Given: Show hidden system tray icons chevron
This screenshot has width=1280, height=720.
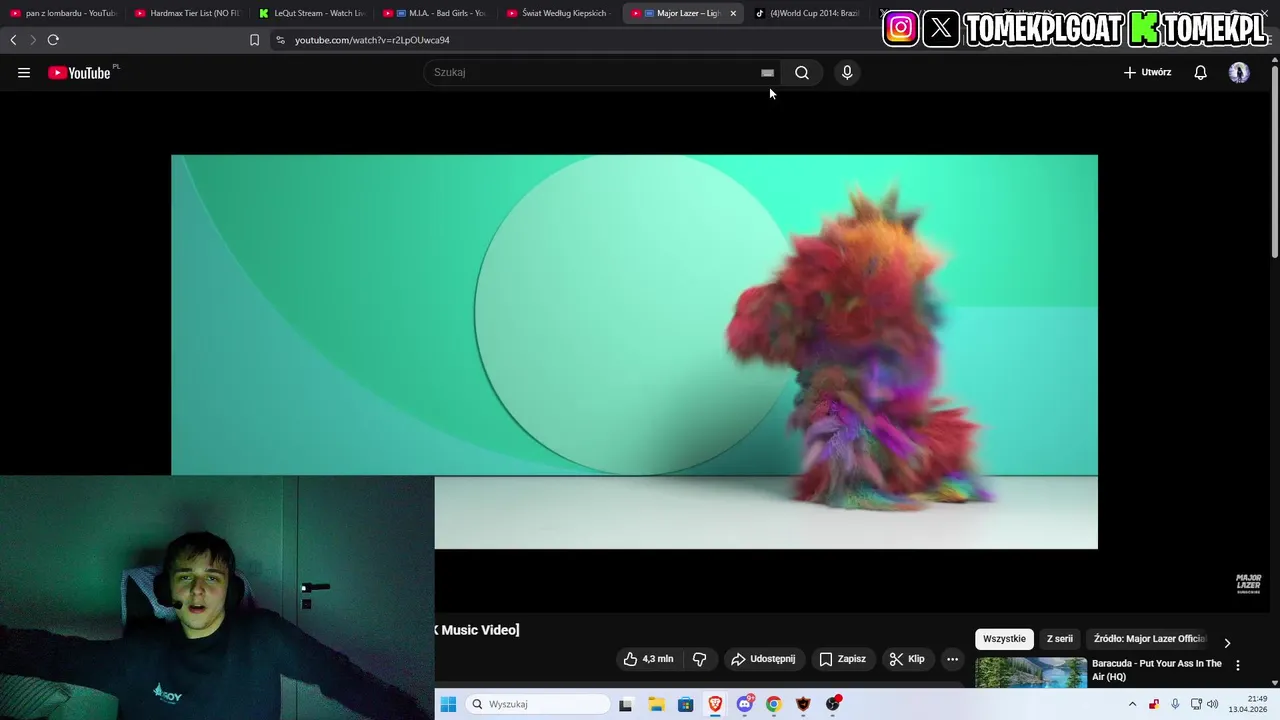Looking at the screenshot, I should 1132,704.
